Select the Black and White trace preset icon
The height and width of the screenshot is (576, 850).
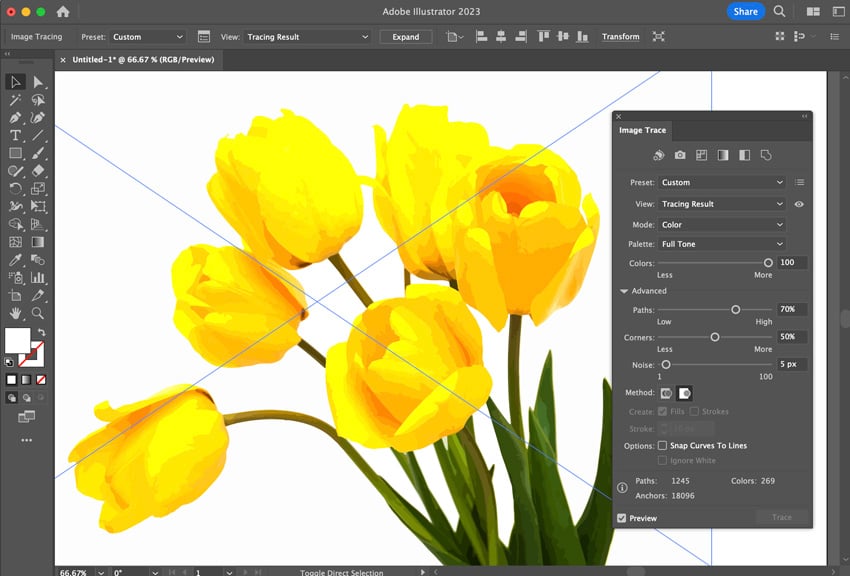(744, 156)
